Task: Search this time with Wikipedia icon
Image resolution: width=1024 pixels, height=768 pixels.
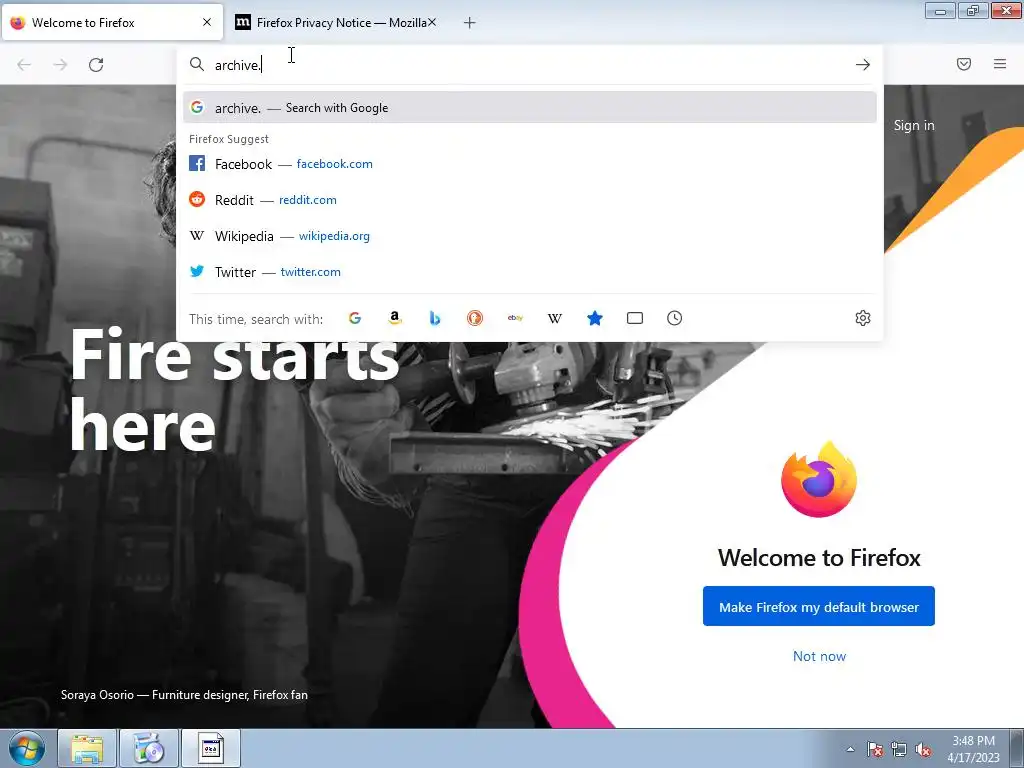Action: (555, 318)
